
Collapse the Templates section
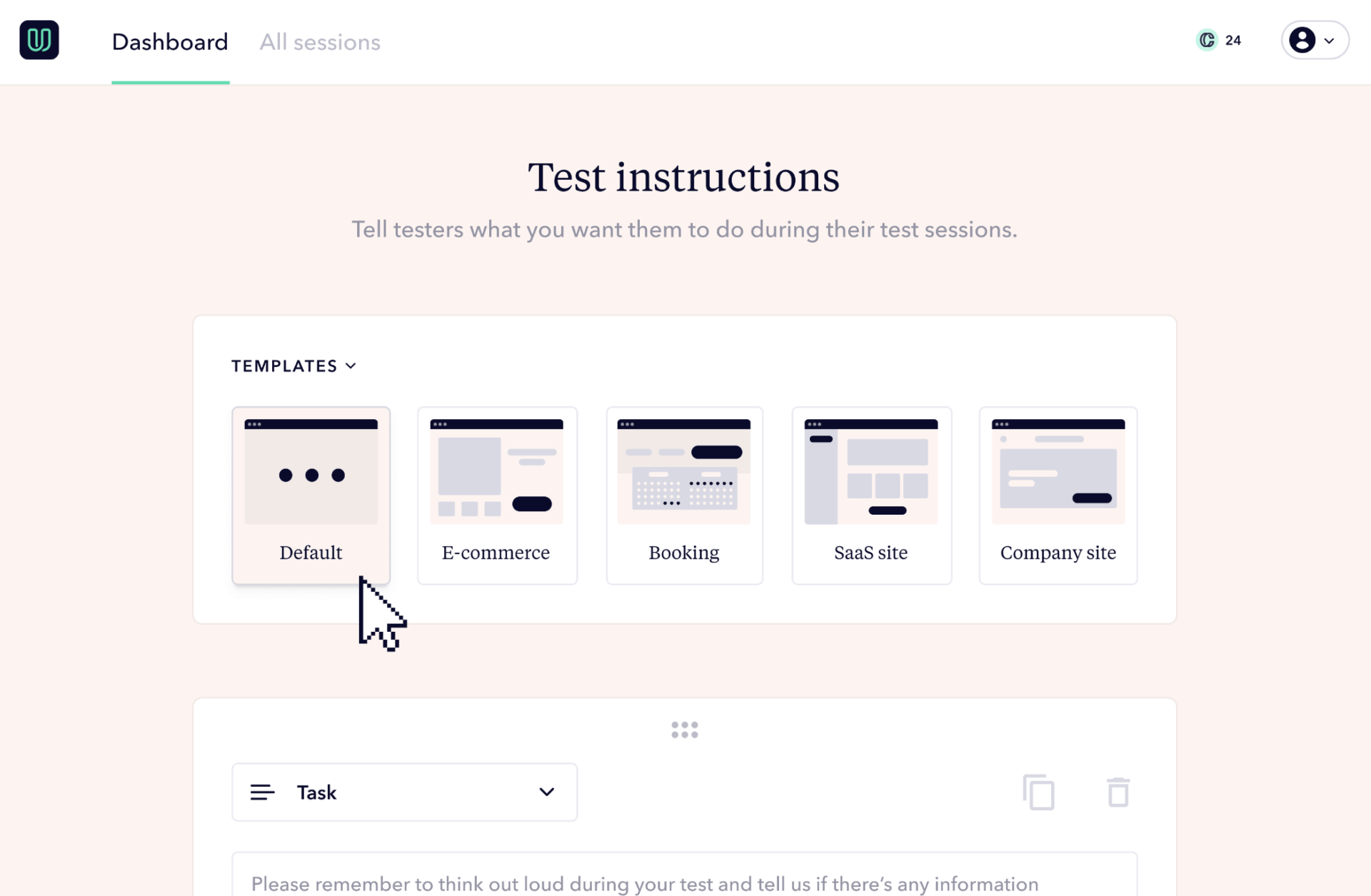click(x=293, y=366)
